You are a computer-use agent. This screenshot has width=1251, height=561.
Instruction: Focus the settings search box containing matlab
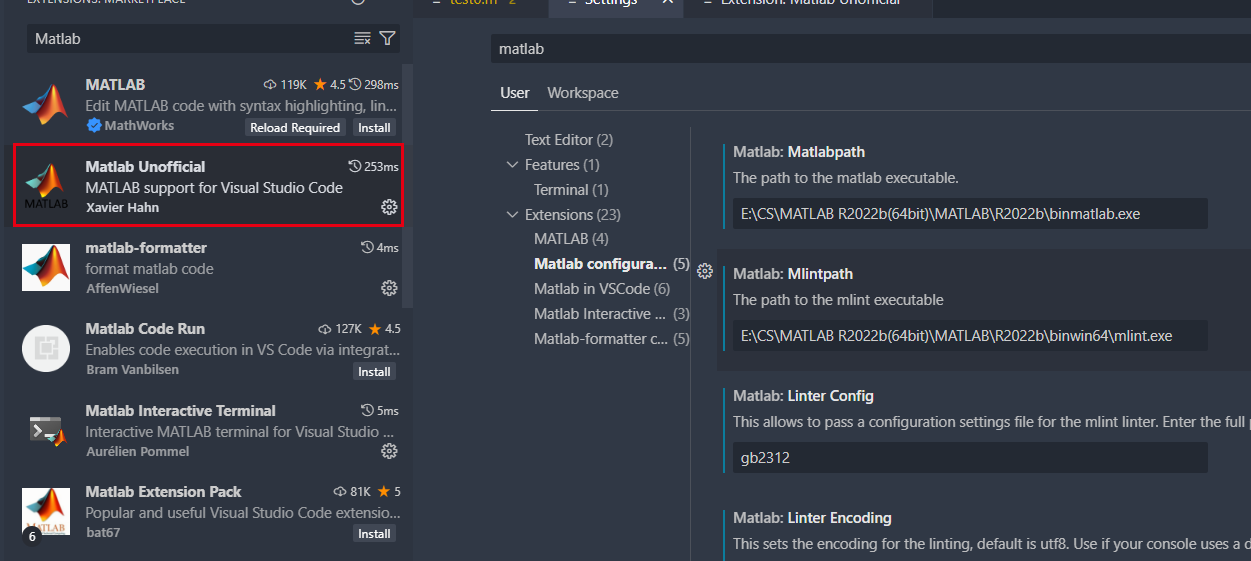click(870, 48)
